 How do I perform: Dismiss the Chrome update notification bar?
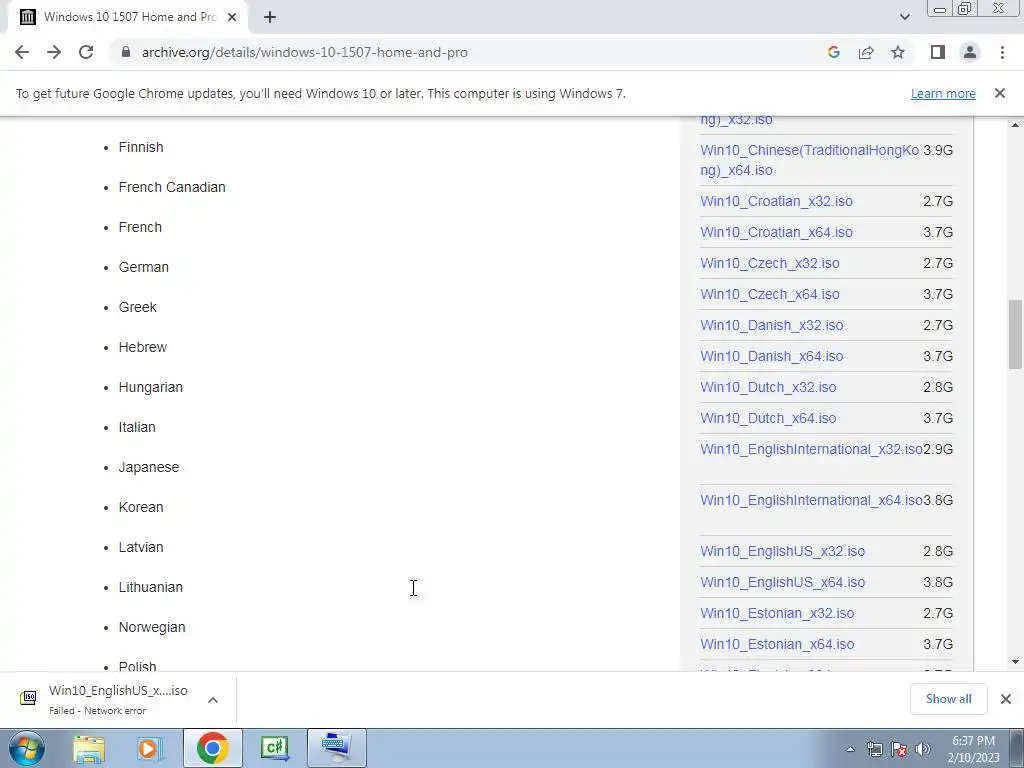coord(1000,93)
